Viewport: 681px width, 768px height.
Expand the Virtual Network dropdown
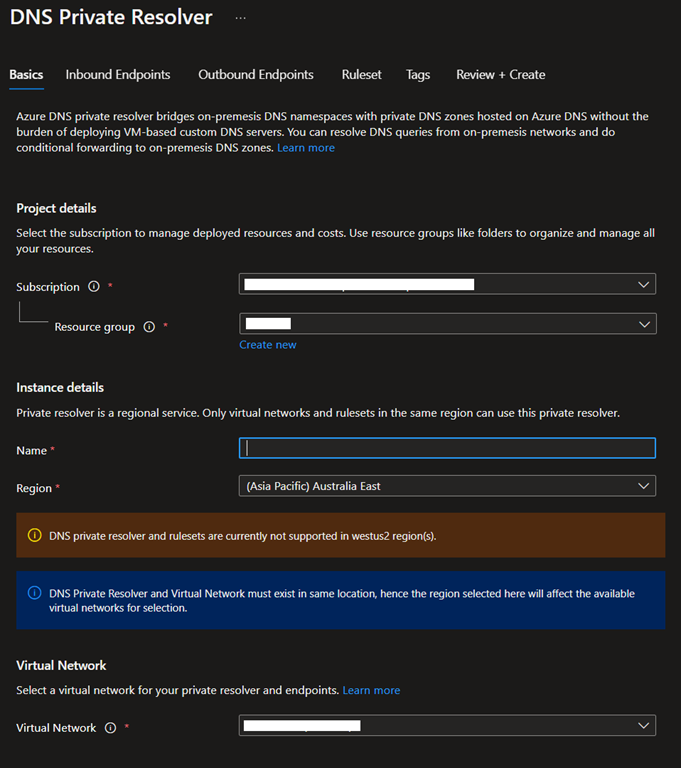tap(447, 725)
